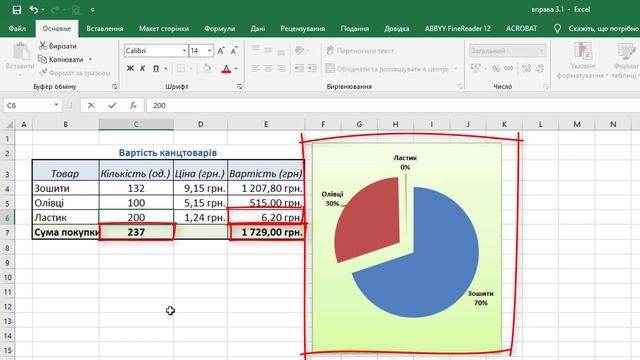Select the Ластик 0% data label
The height and width of the screenshot is (360, 640).
[405, 162]
